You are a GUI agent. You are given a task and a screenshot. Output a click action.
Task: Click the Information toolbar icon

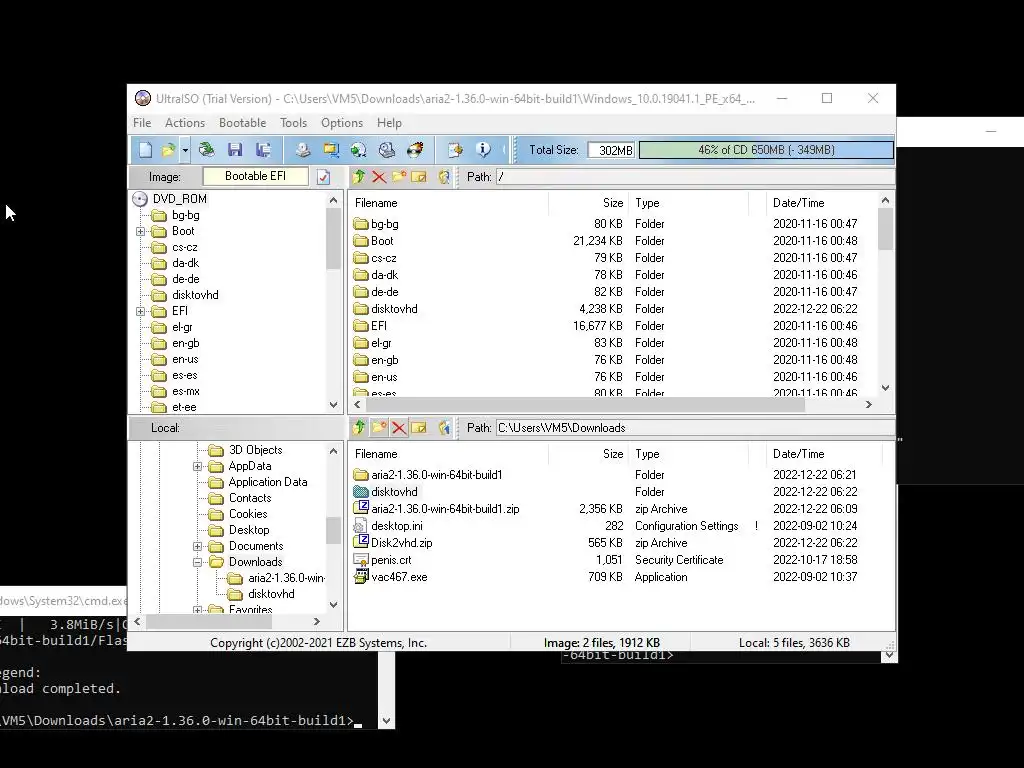tap(483, 150)
